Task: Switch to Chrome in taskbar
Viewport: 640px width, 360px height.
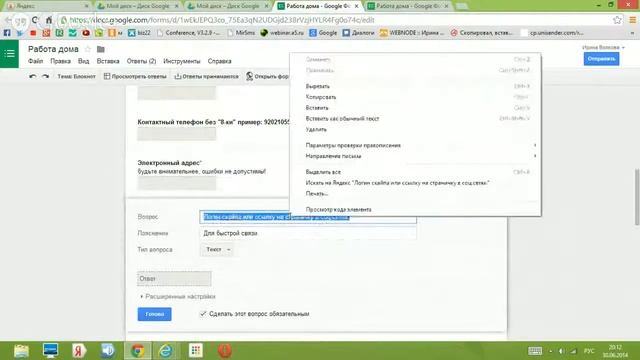Action: point(138,351)
